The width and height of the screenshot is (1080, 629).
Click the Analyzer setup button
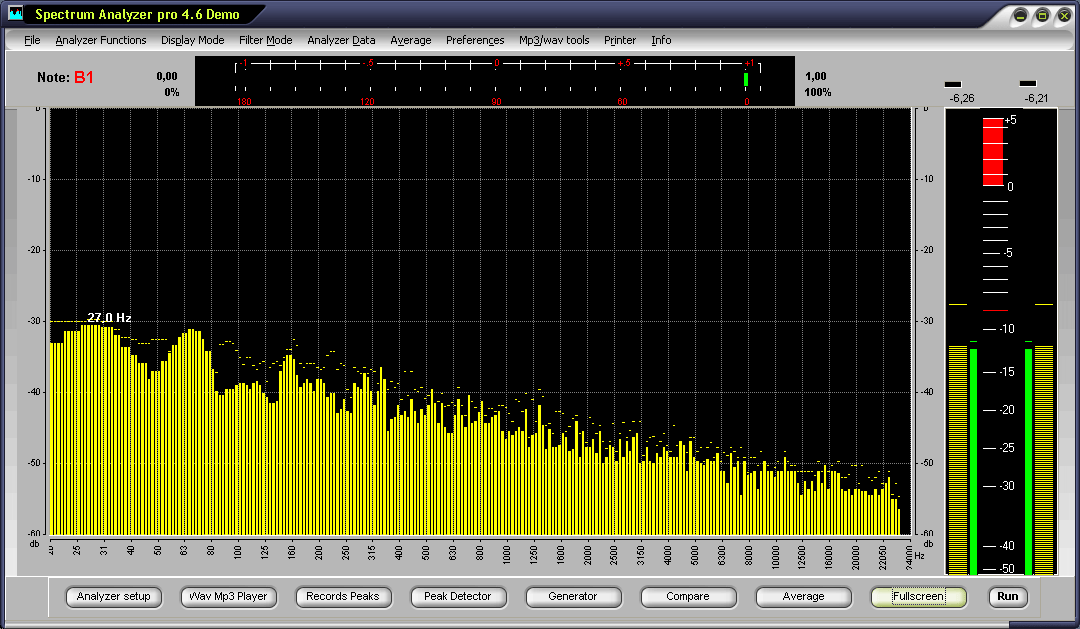pyautogui.click(x=113, y=597)
